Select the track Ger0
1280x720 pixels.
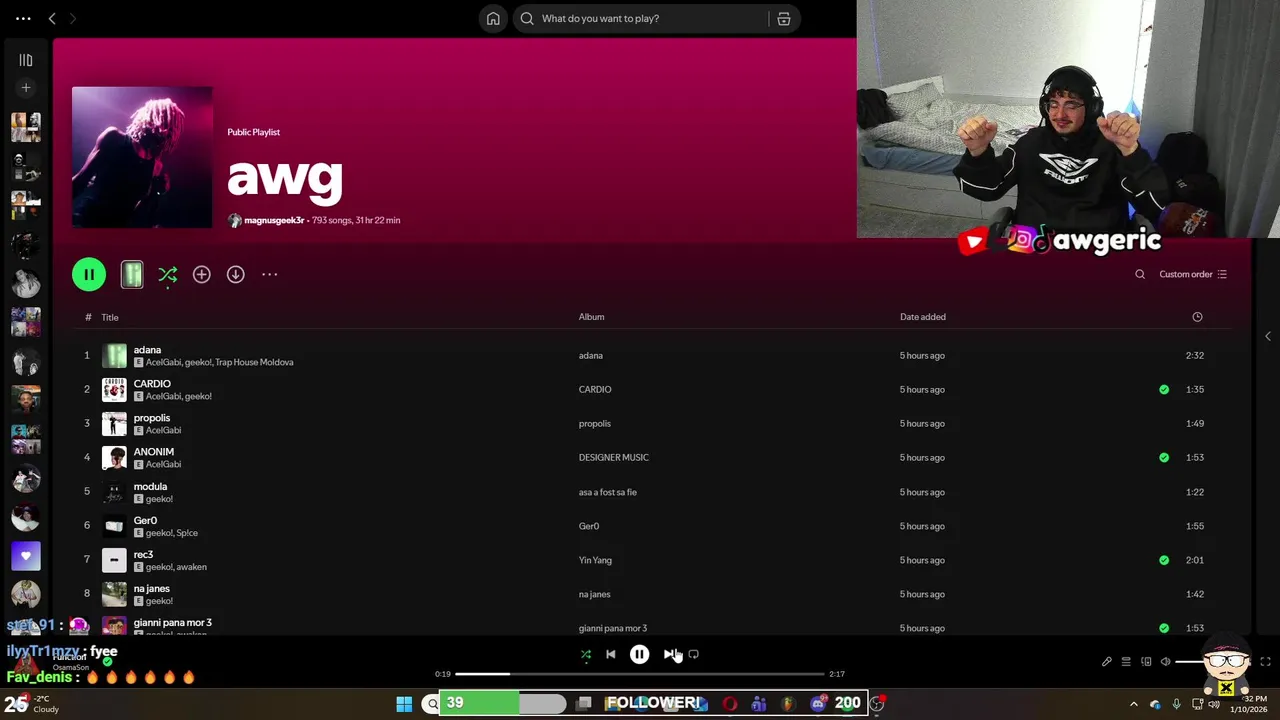click(145, 520)
